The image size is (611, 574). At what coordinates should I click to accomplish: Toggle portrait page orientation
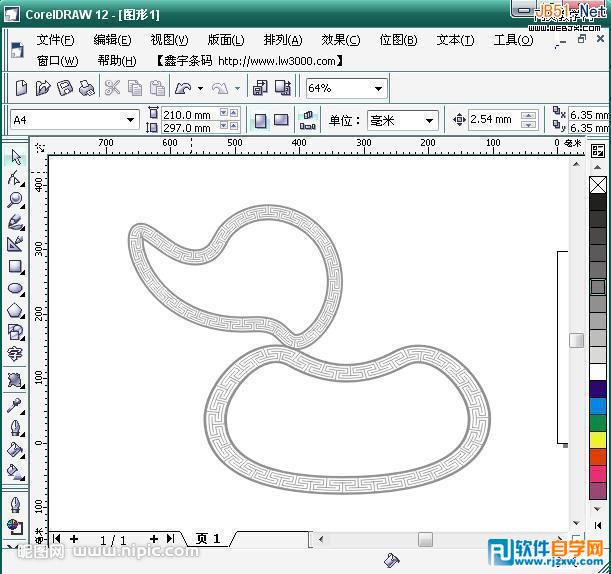click(x=260, y=120)
